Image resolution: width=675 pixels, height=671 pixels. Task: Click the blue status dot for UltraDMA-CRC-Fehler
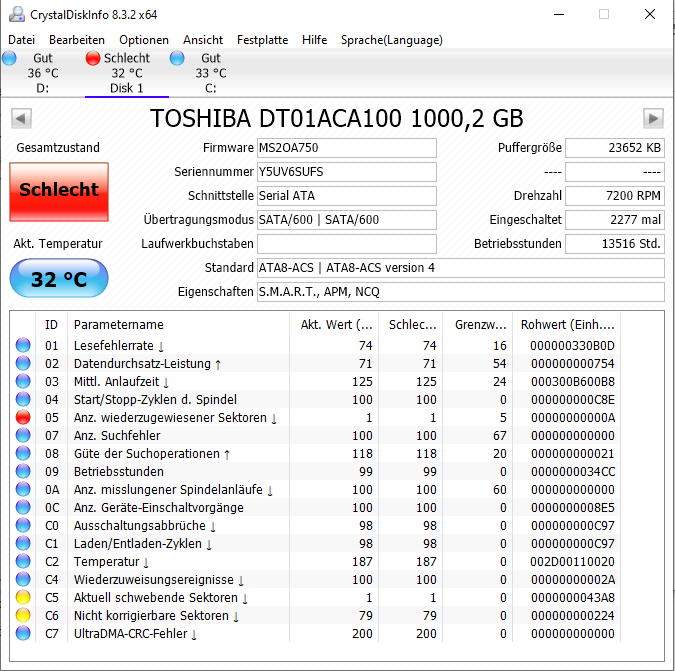[23, 634]
